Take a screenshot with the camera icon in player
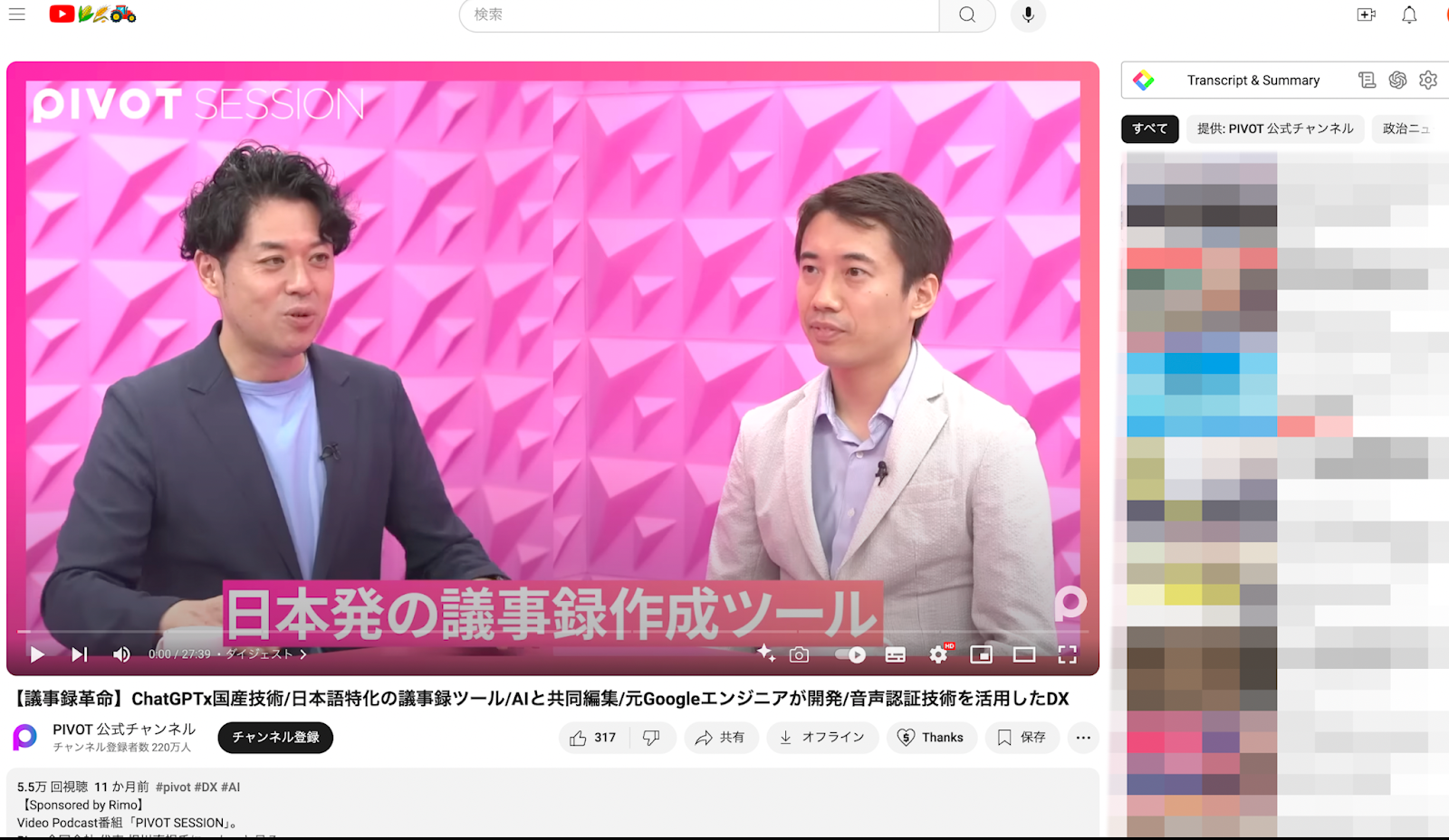This screenshot has height=840, width=1449. [798, 654]
